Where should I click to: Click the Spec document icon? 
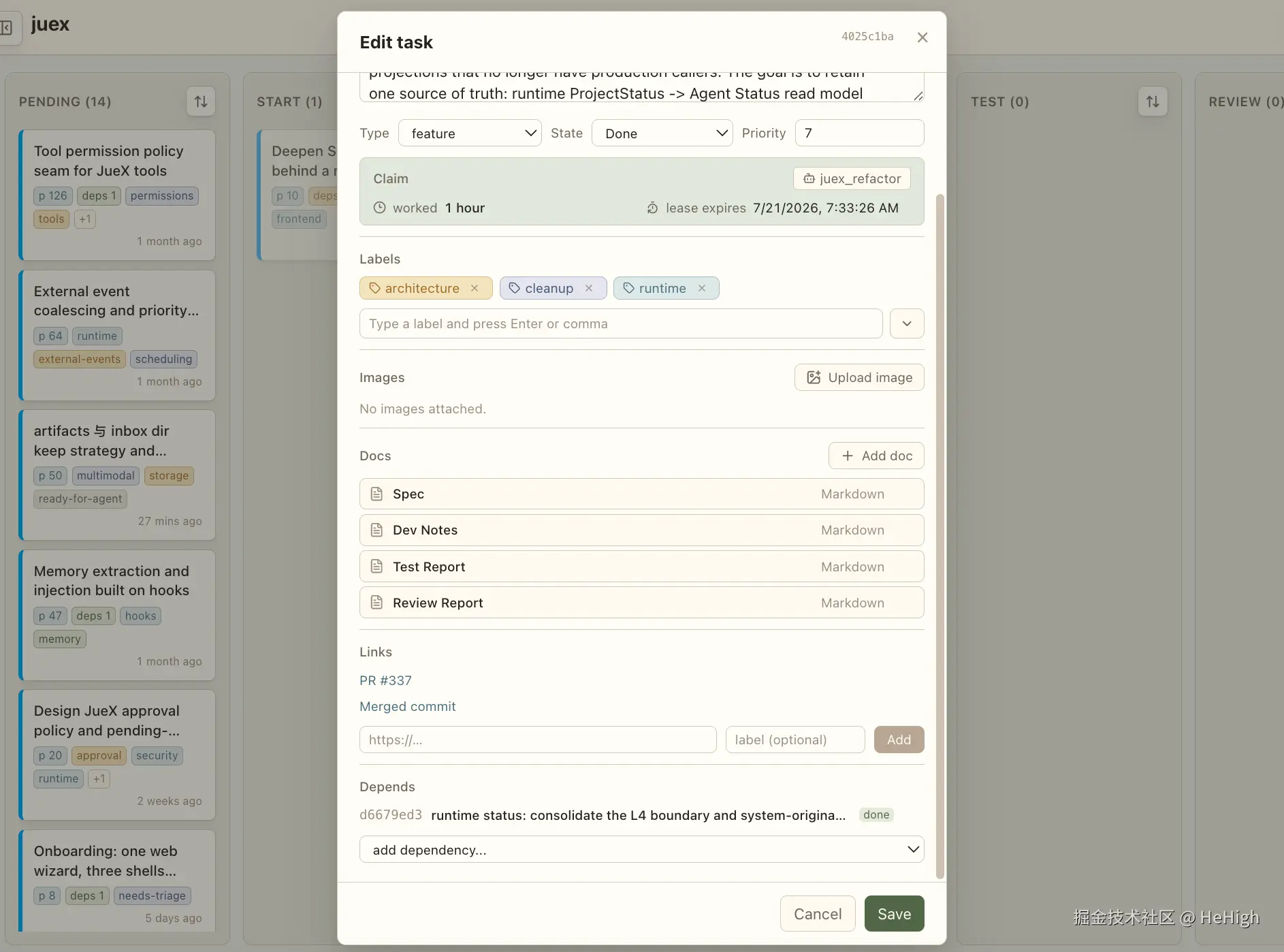coord(376,494)
